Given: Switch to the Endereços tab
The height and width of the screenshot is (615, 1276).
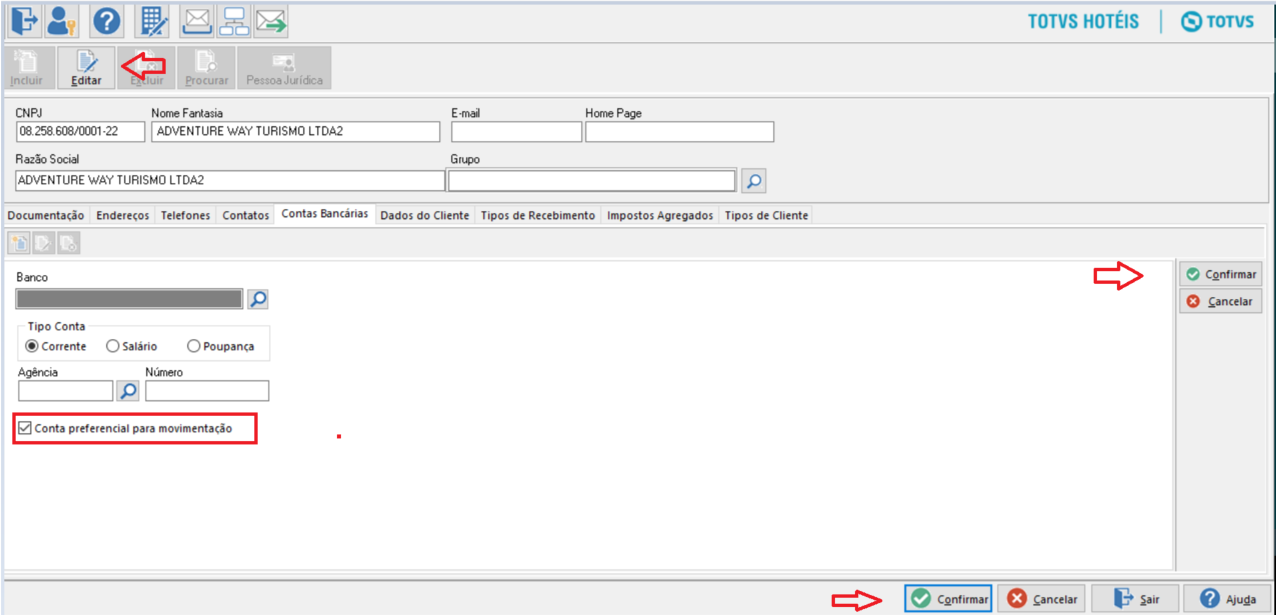Looking at the screenshot, I should [122, 215].
